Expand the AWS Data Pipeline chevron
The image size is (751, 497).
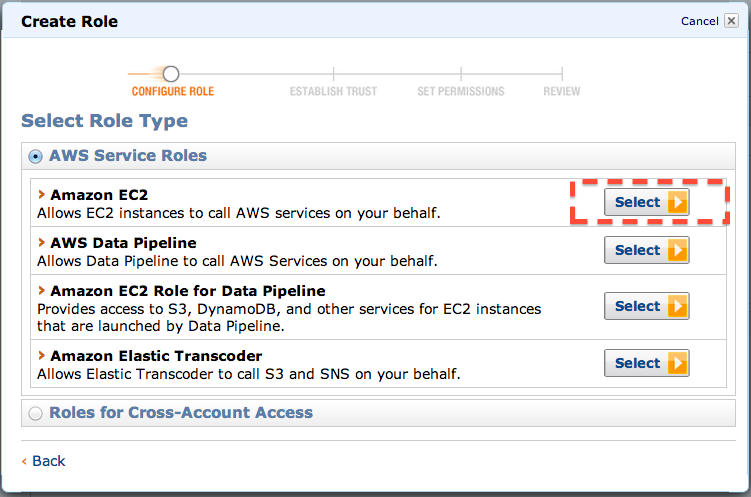[42, 242]
